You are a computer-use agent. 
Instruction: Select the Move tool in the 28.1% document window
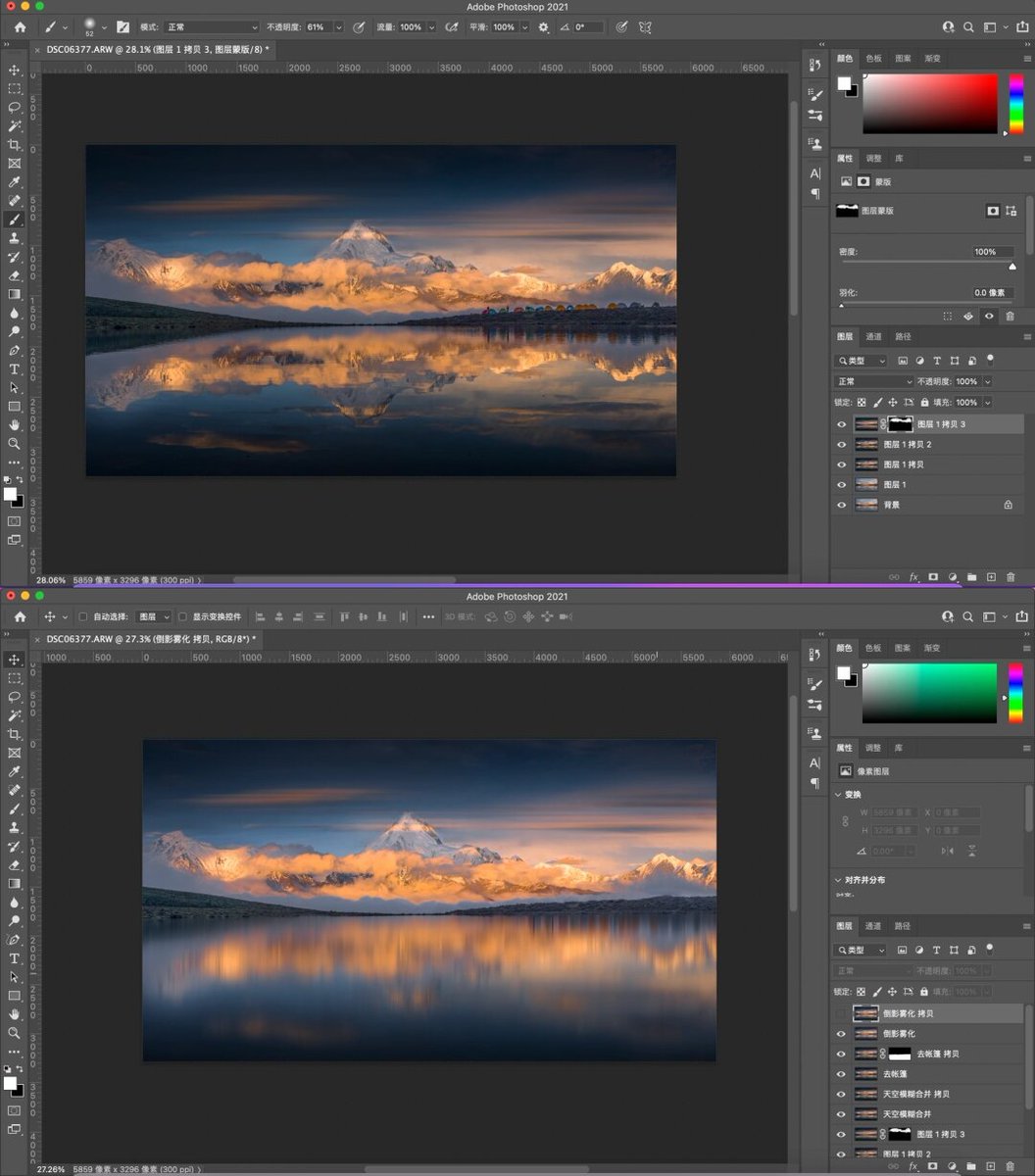click(15, 71)
